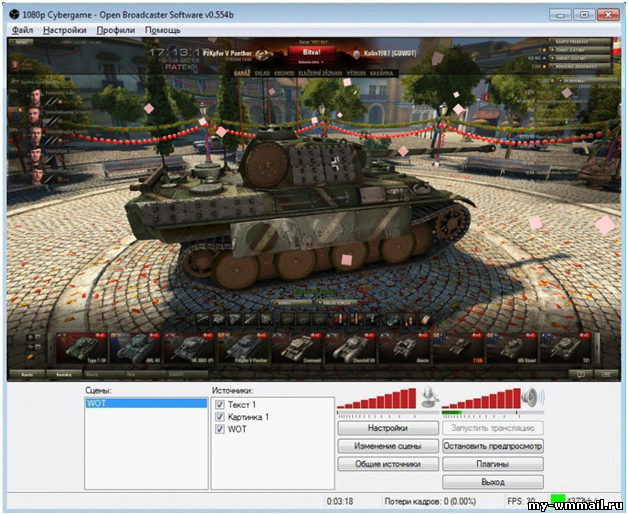628x515 pixels.
Task: Select the T18 tank thumbnail
Action: tap(458, 348)
